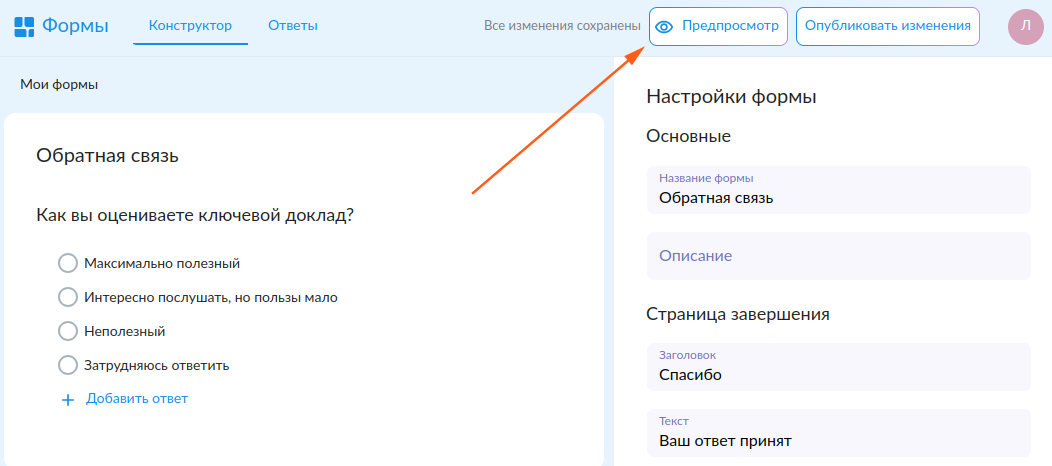Click answer text Максимально полезный

(x=162, y=264)
